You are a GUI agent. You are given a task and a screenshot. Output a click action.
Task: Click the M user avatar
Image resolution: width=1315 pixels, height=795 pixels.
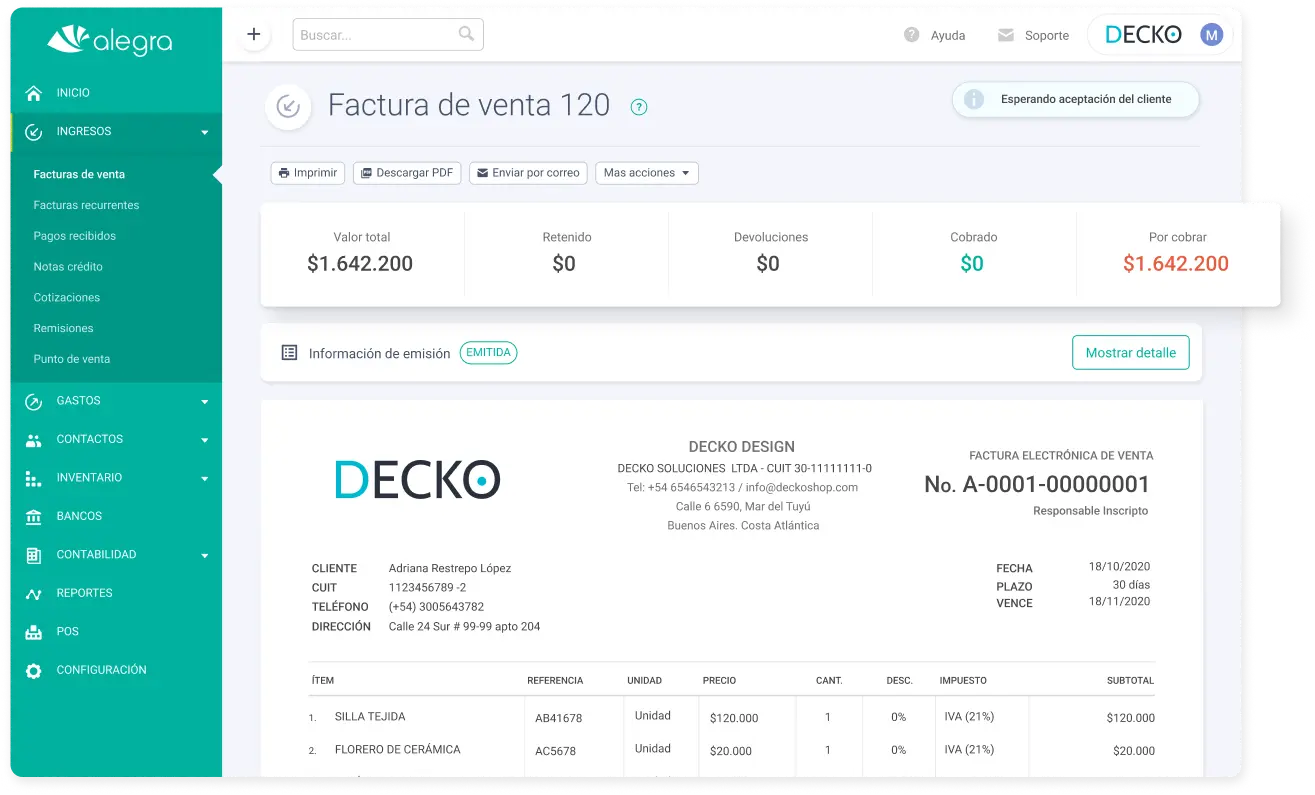1211,35
